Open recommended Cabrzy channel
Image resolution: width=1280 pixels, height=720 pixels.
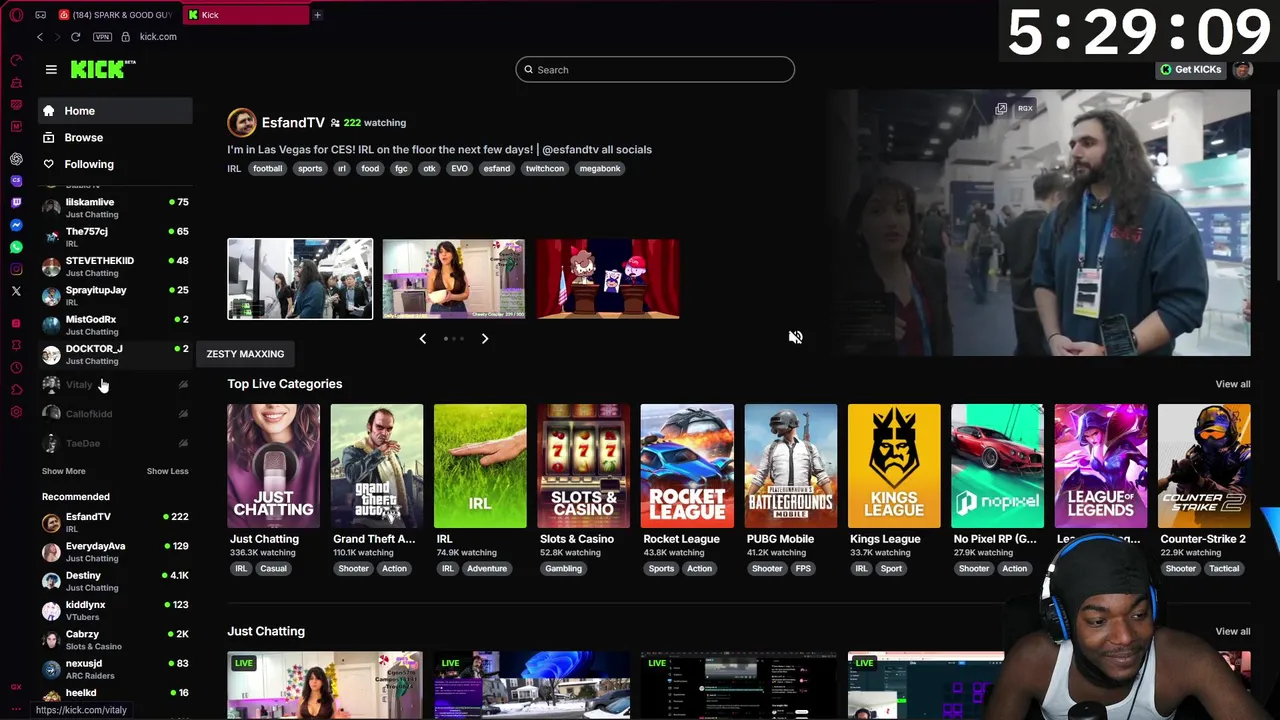(115, 639)
